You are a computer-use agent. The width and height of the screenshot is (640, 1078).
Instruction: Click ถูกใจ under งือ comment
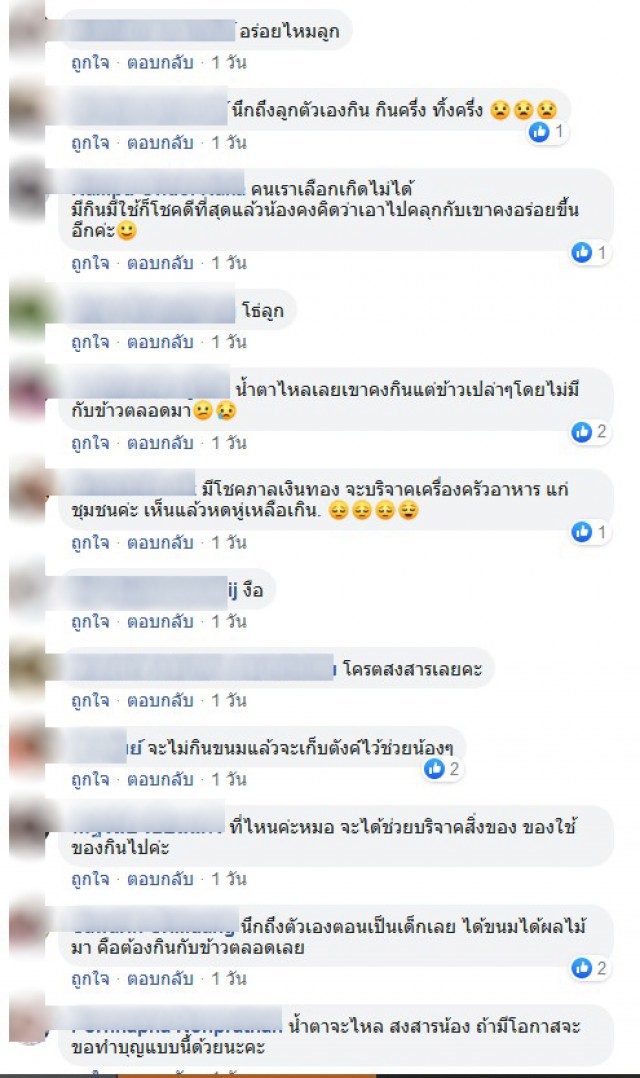pos(90,622)
